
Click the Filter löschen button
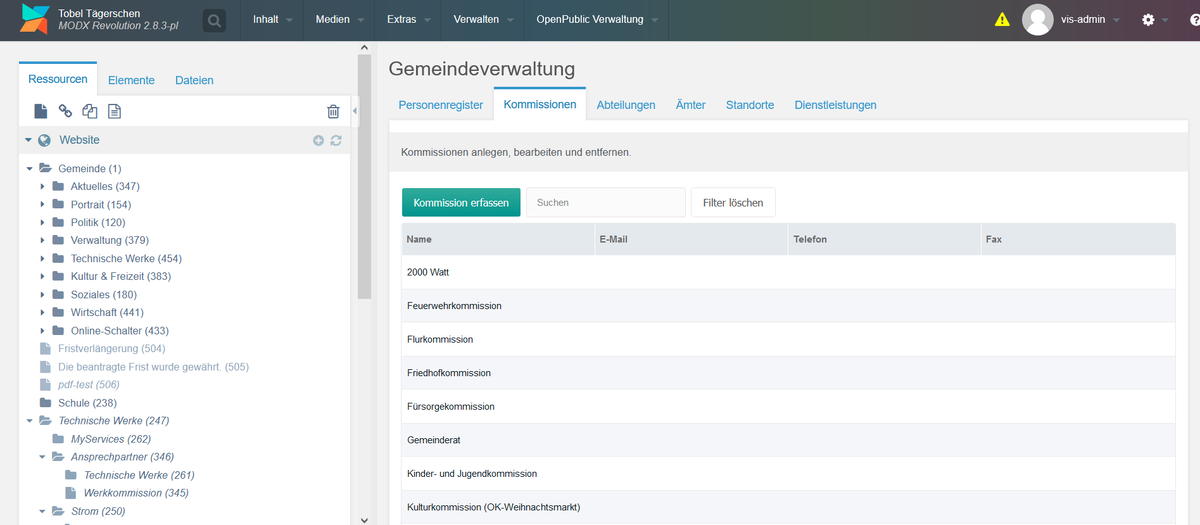click(733, 203)
